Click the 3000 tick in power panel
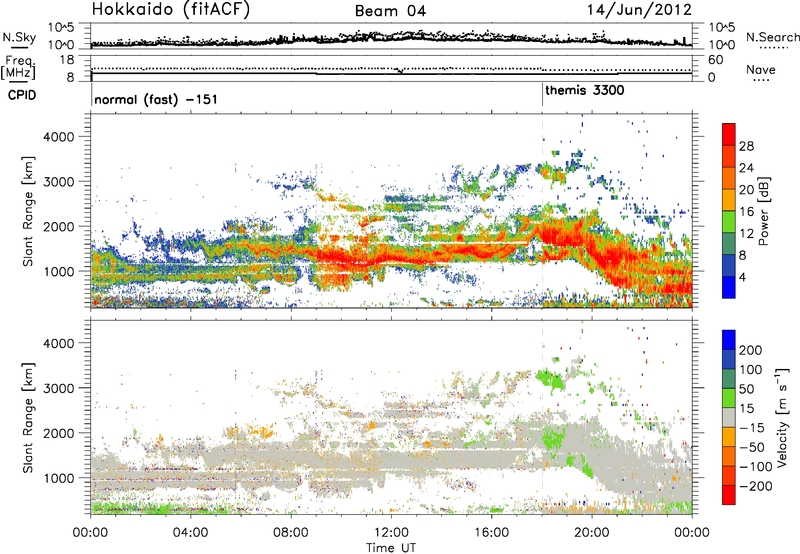This screenshot has width=800, height=554. (58, 182)
